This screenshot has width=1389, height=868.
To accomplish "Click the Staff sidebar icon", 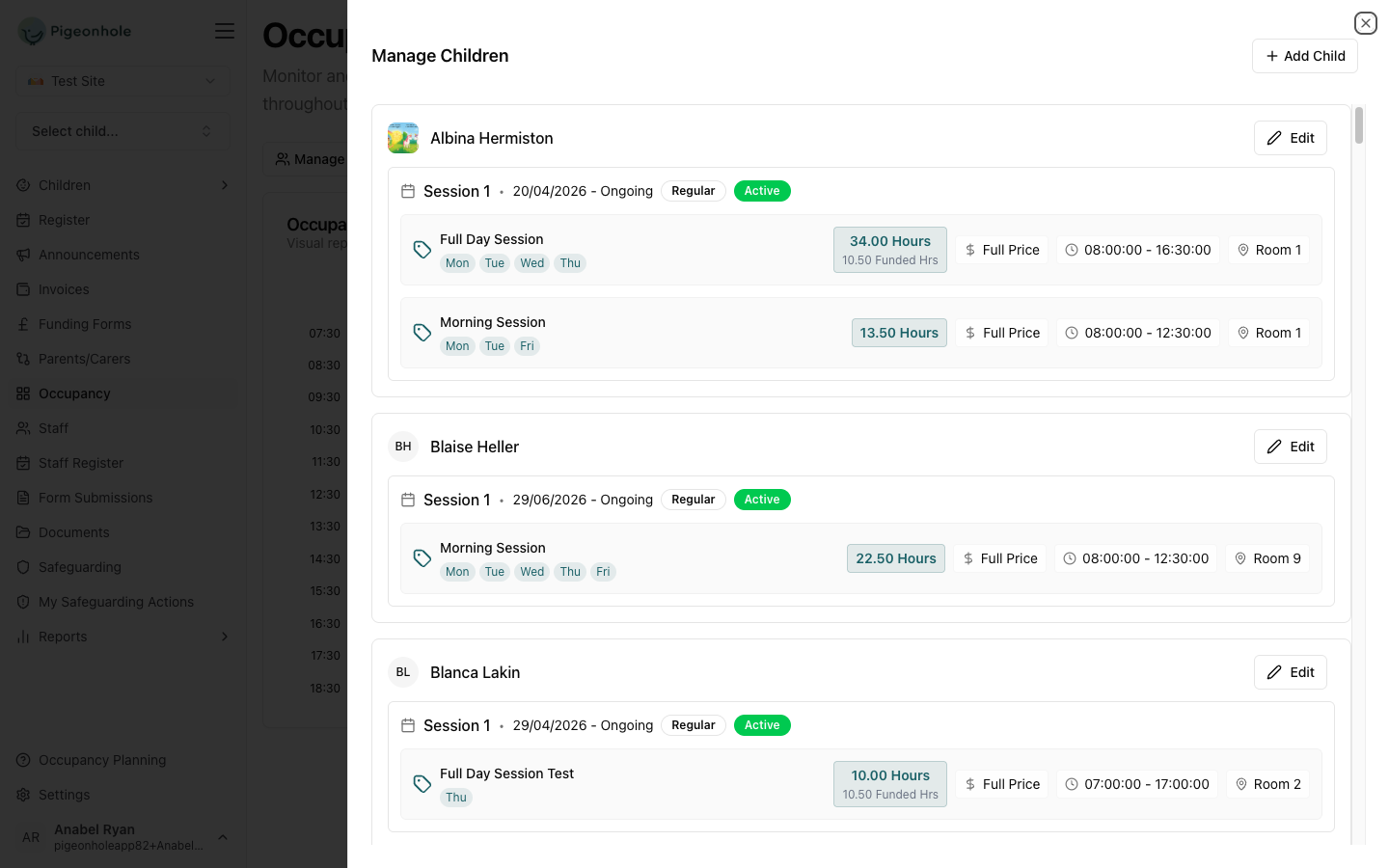I will tap(23, 428).
